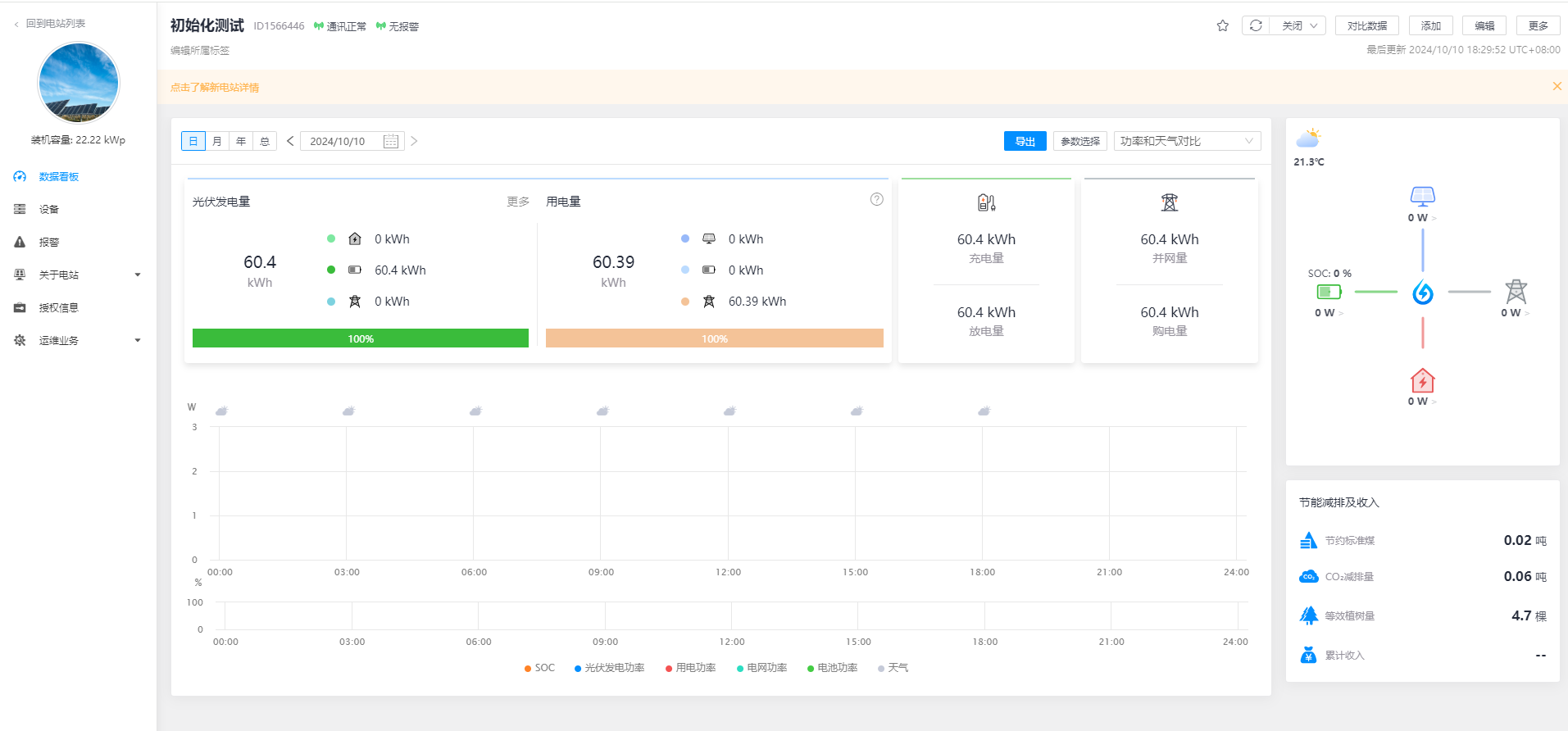Click the 对比数据 button

coord(1366,26)
